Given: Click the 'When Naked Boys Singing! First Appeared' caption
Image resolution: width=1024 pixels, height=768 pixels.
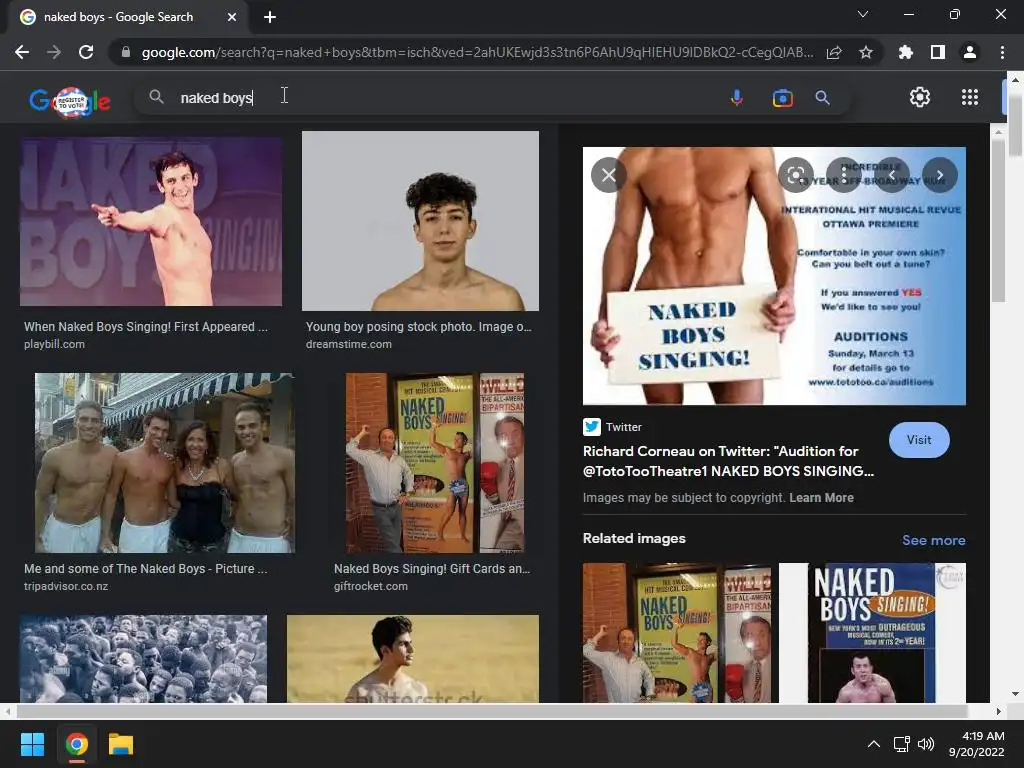Looking at the screenshot, I should [x=146, y=327].
